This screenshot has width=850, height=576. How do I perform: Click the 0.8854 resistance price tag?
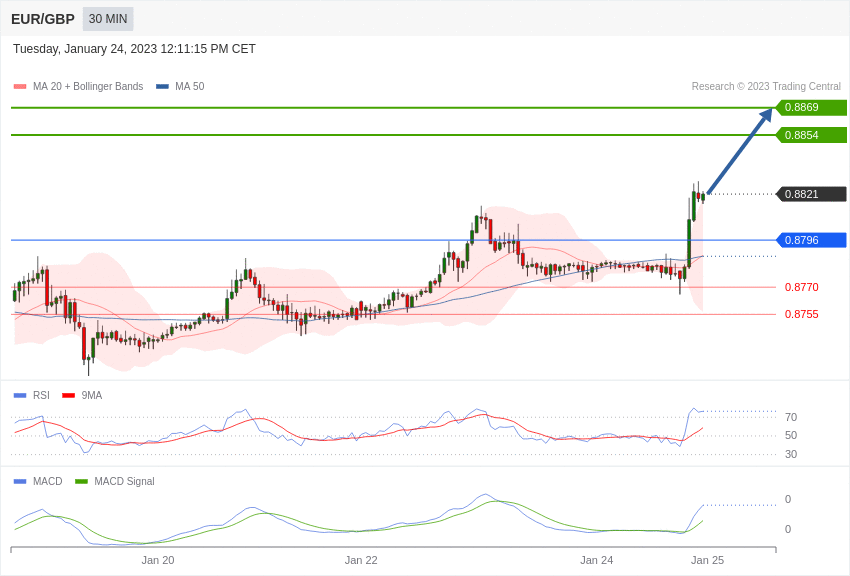[811, 135]
